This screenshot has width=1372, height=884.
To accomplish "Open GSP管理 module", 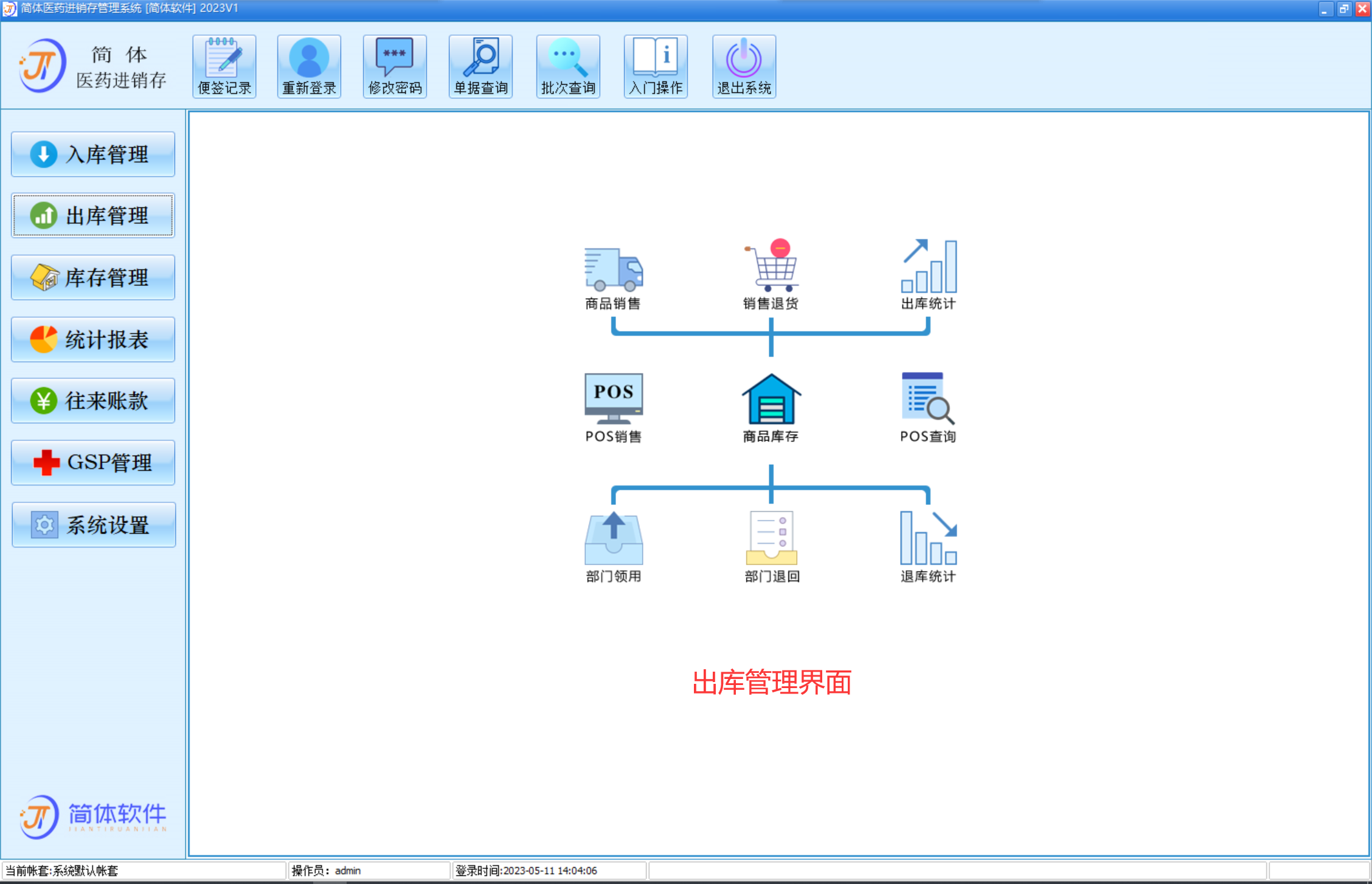I will (x=93, y=462).
